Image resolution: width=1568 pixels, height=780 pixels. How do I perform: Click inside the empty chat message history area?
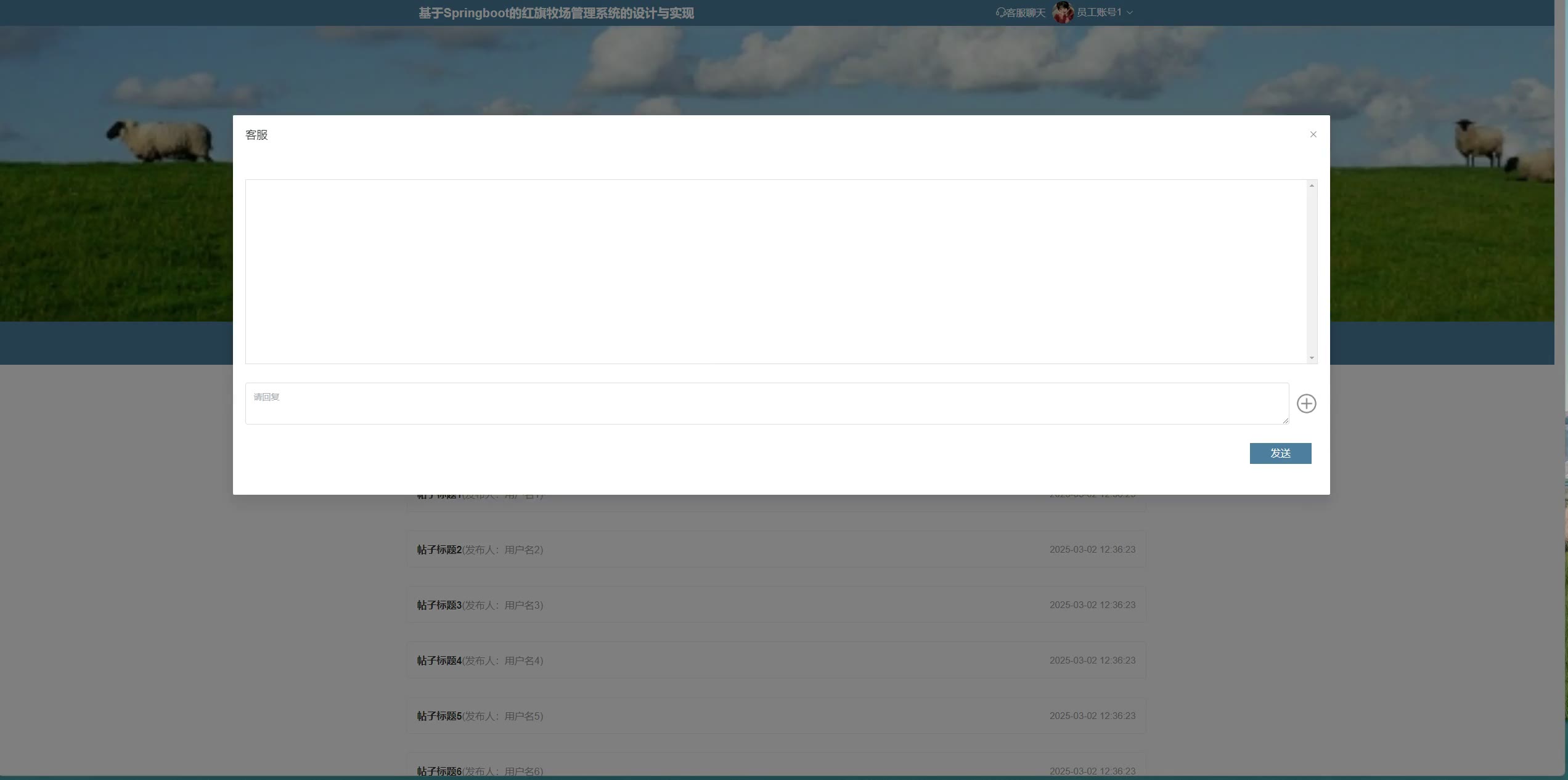(x=775, y=271)
